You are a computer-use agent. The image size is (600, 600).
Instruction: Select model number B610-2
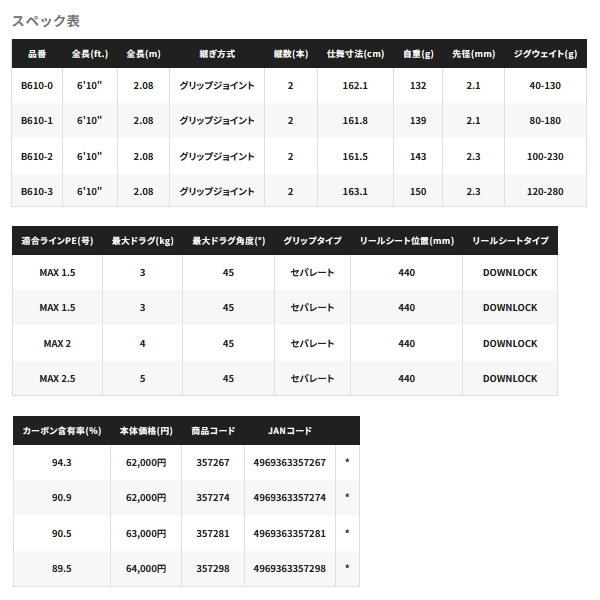pos(37,157)
